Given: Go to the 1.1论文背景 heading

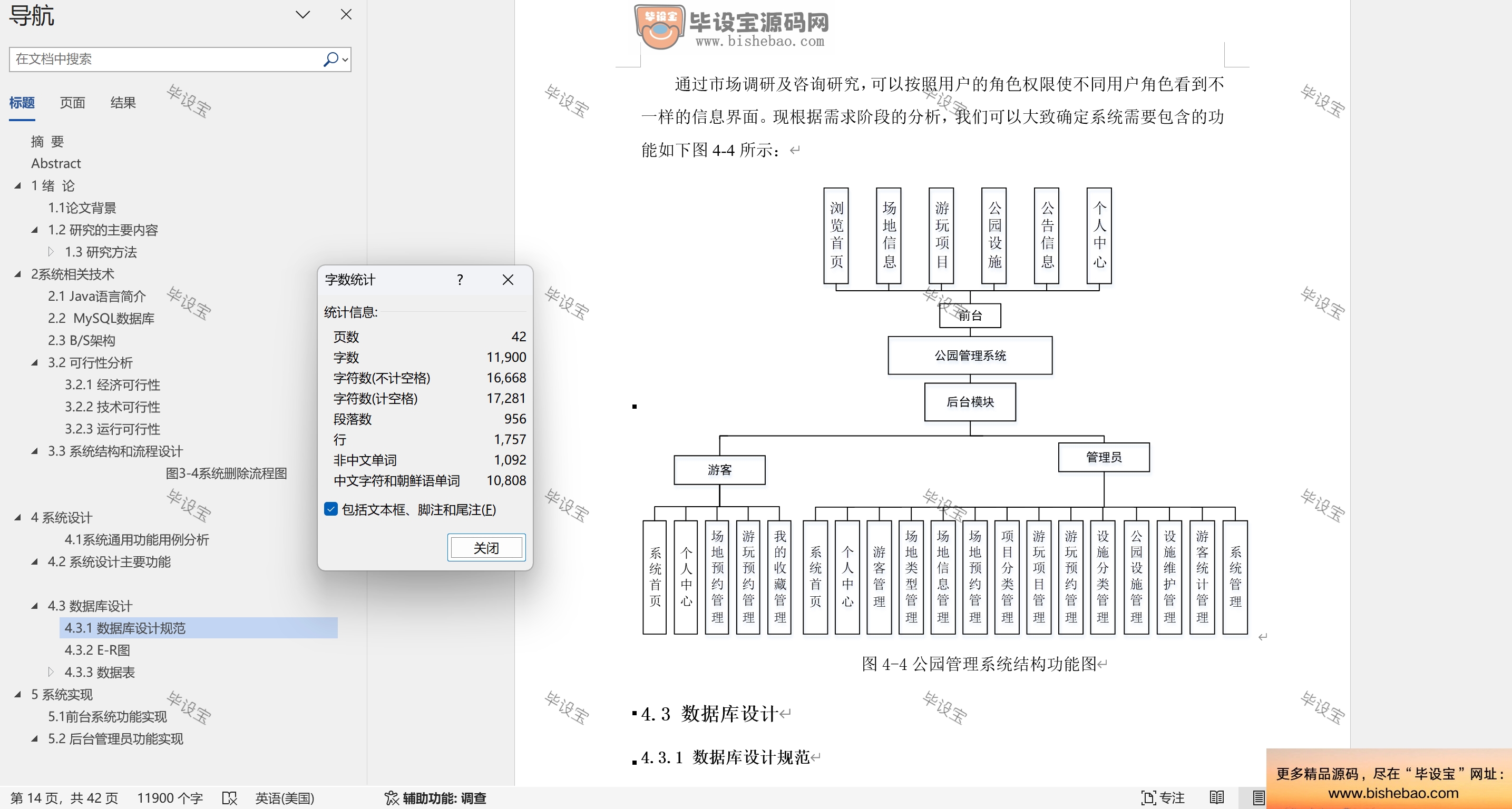Looking at the screenshot, I should [82, 208].
